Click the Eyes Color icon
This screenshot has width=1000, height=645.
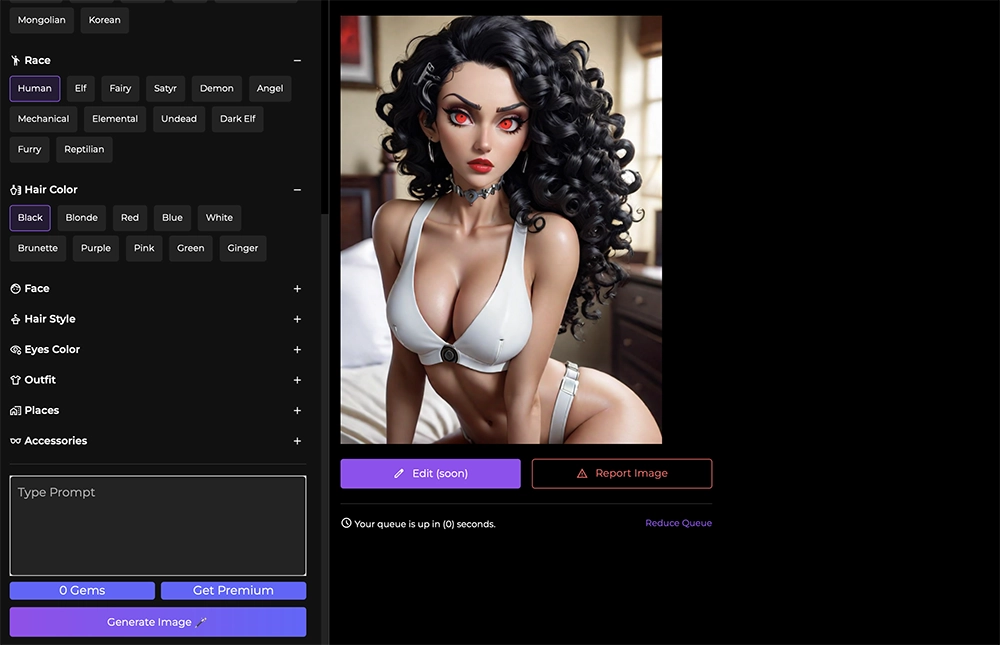coord(14,349)
